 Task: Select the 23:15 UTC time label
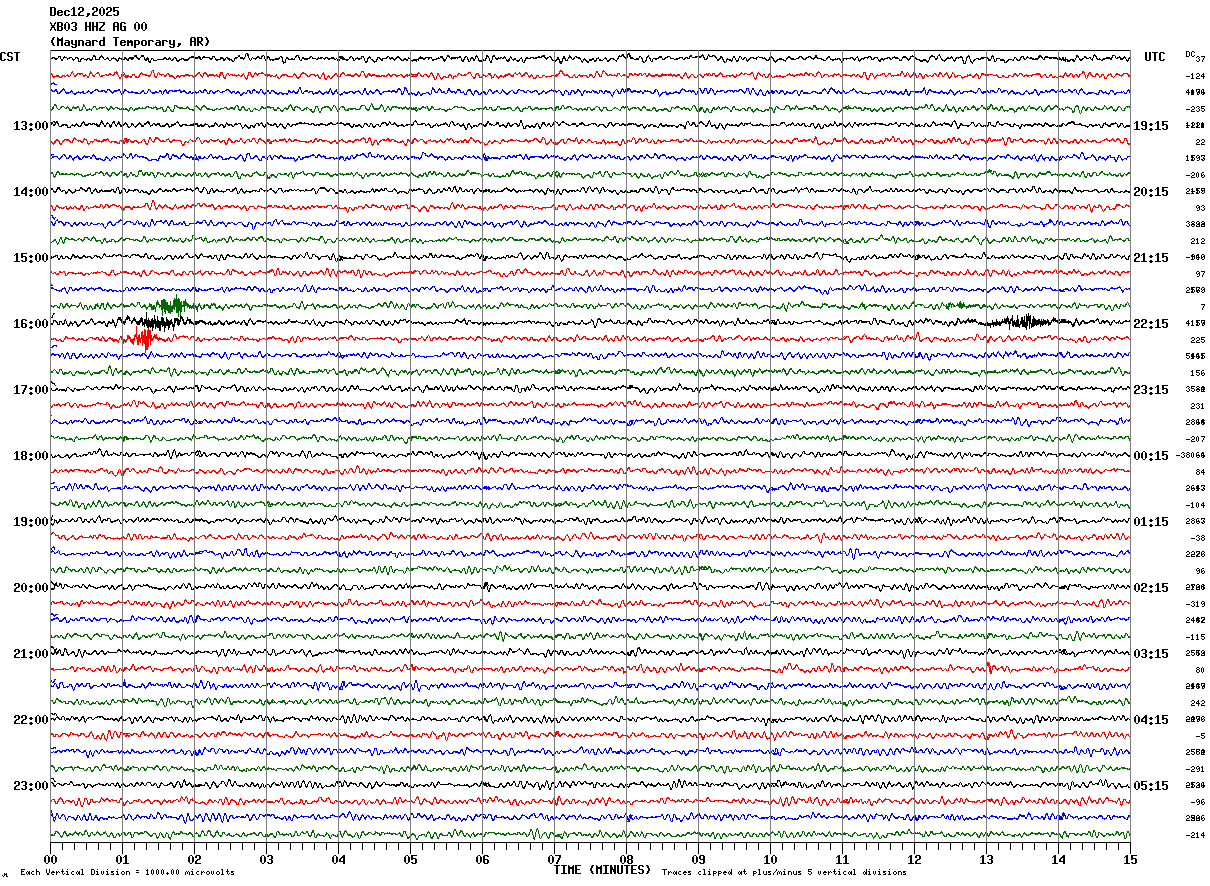pos(1150,390)
